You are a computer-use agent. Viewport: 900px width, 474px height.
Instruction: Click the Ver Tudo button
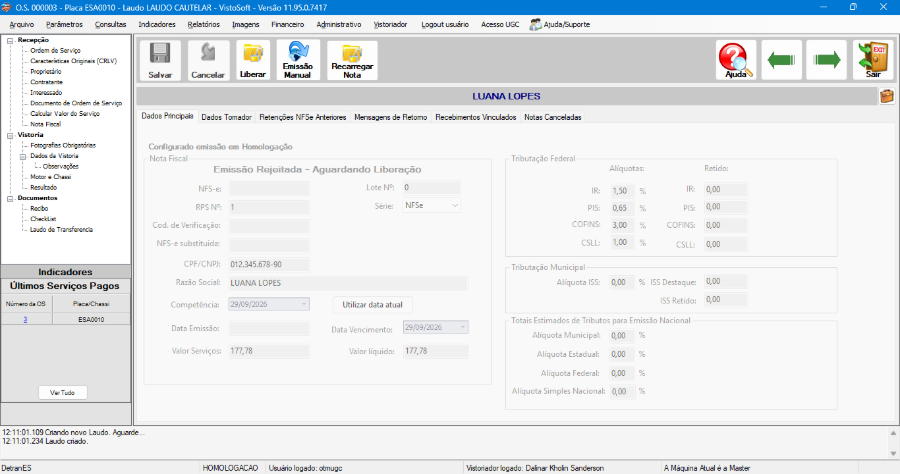click(x=63, y=393)
